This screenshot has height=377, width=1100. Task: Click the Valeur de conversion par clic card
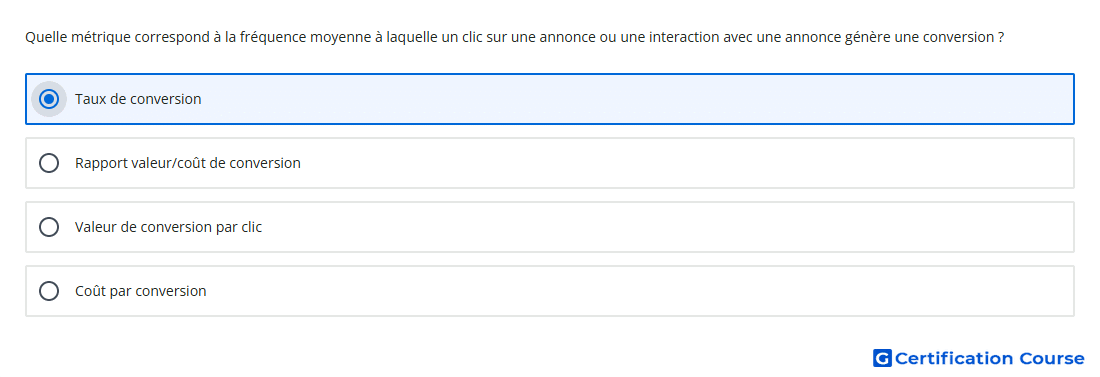point(550,227)
